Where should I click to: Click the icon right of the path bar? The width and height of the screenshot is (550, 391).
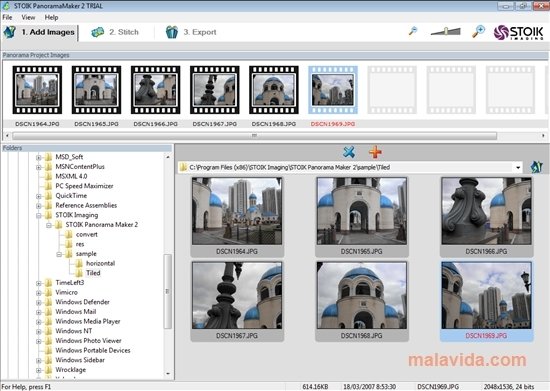[x=536, y=167]
